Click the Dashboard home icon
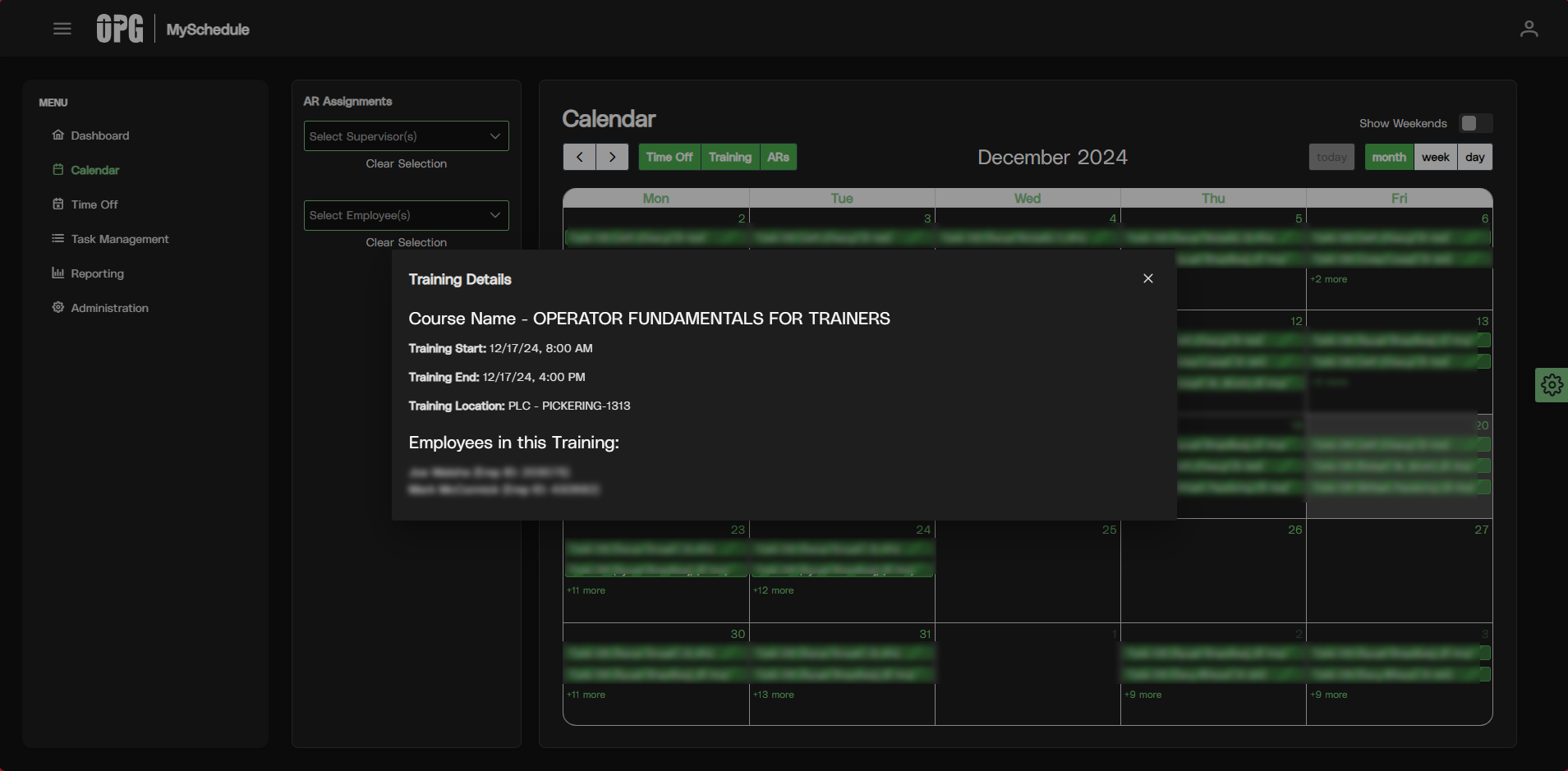This screenshot has width=1568, height=771. pos(58,135)
